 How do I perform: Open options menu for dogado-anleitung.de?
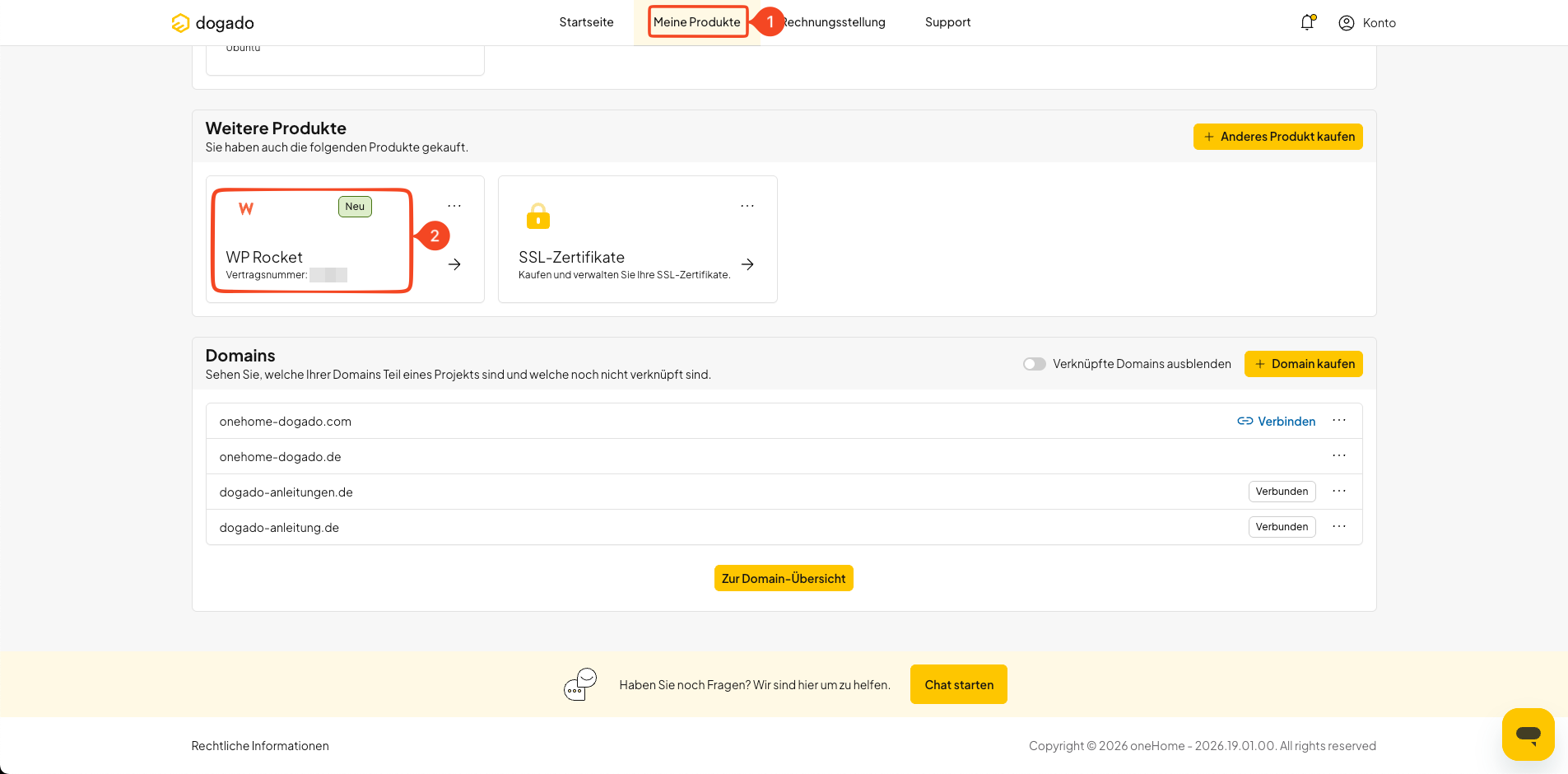1339,527
